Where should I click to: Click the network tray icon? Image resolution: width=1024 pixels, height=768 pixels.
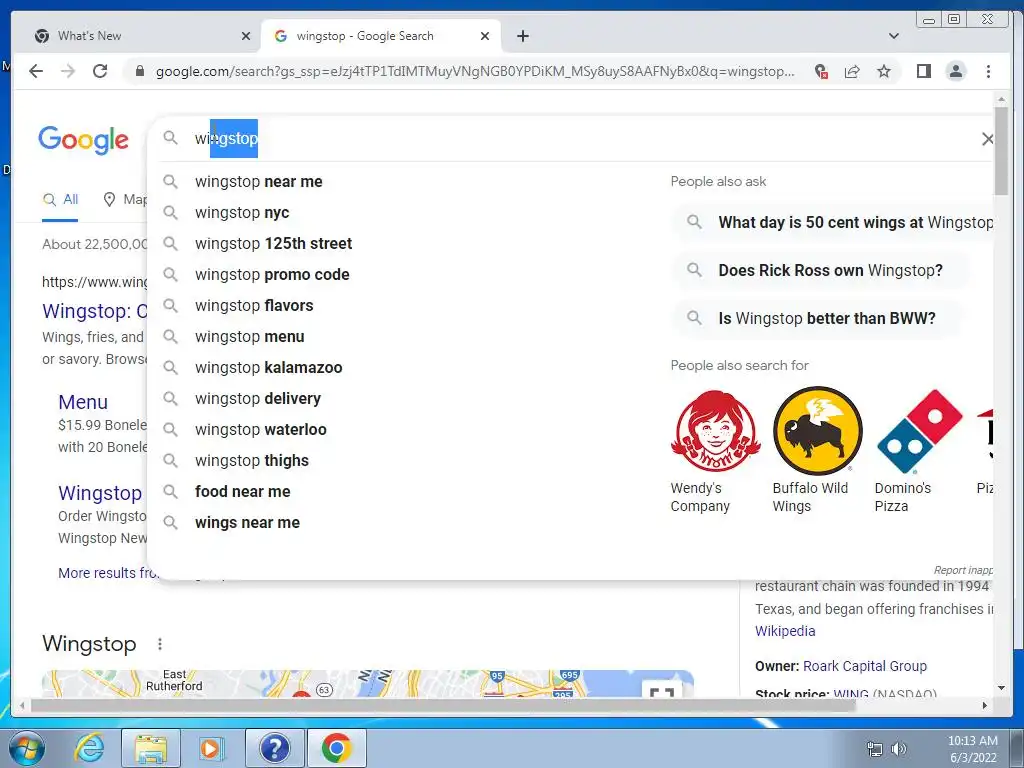[874, 749]
